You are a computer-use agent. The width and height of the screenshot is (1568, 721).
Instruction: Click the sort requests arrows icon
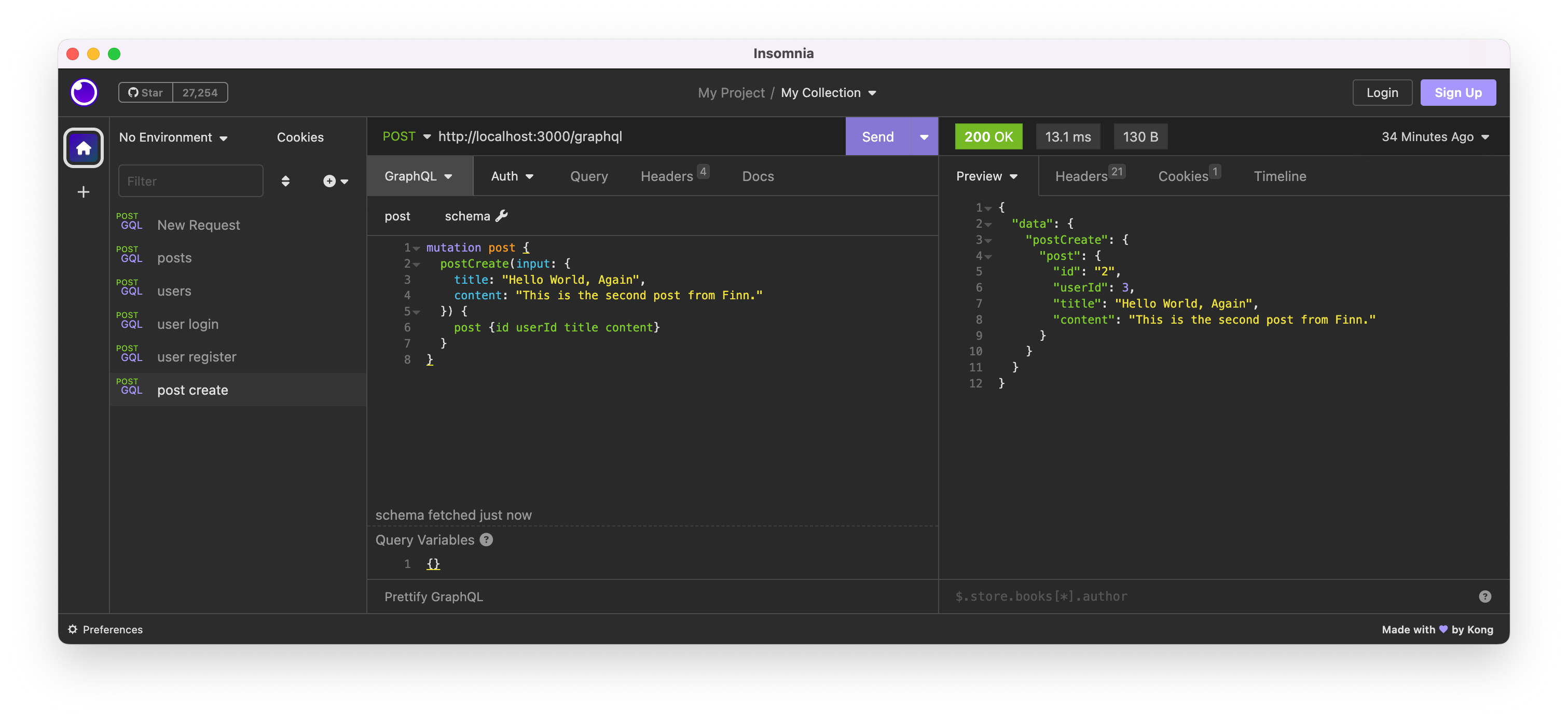coord(285,181)
